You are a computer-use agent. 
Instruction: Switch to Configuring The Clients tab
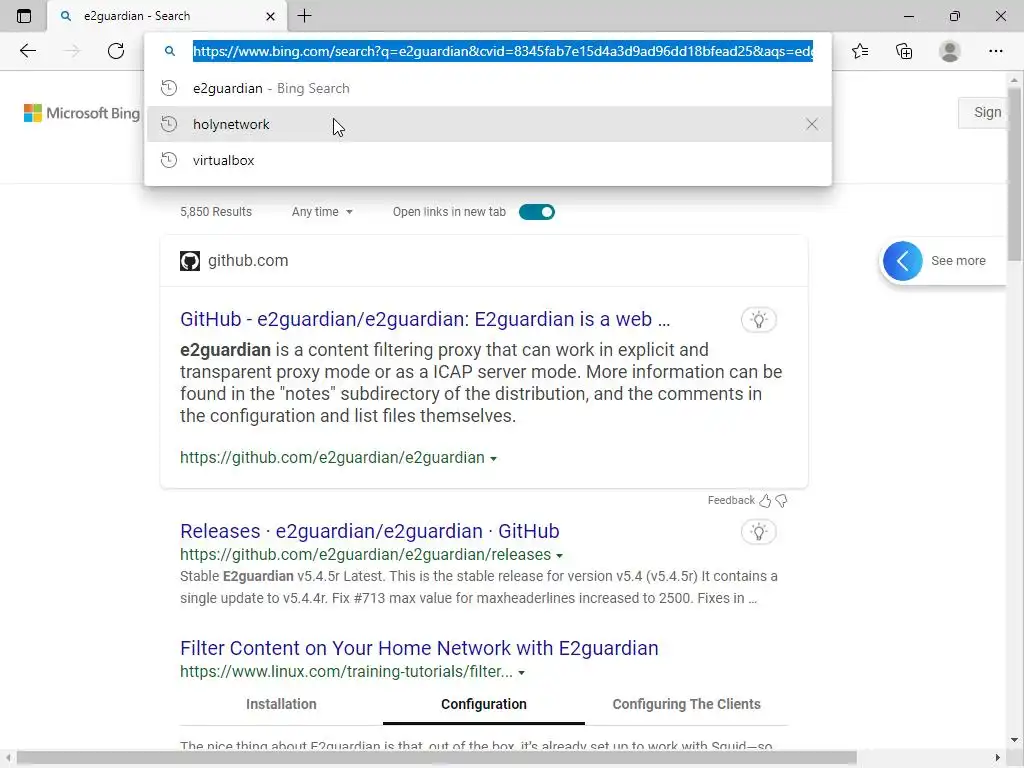coord(686,704)
